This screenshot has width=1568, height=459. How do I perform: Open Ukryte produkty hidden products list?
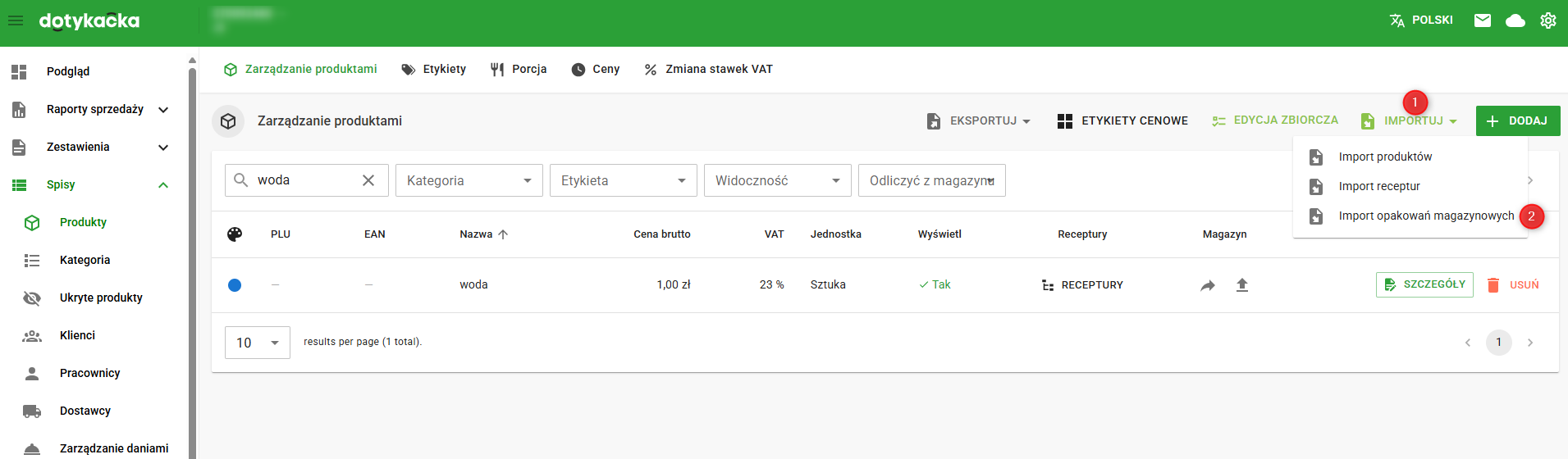point(101,298)
